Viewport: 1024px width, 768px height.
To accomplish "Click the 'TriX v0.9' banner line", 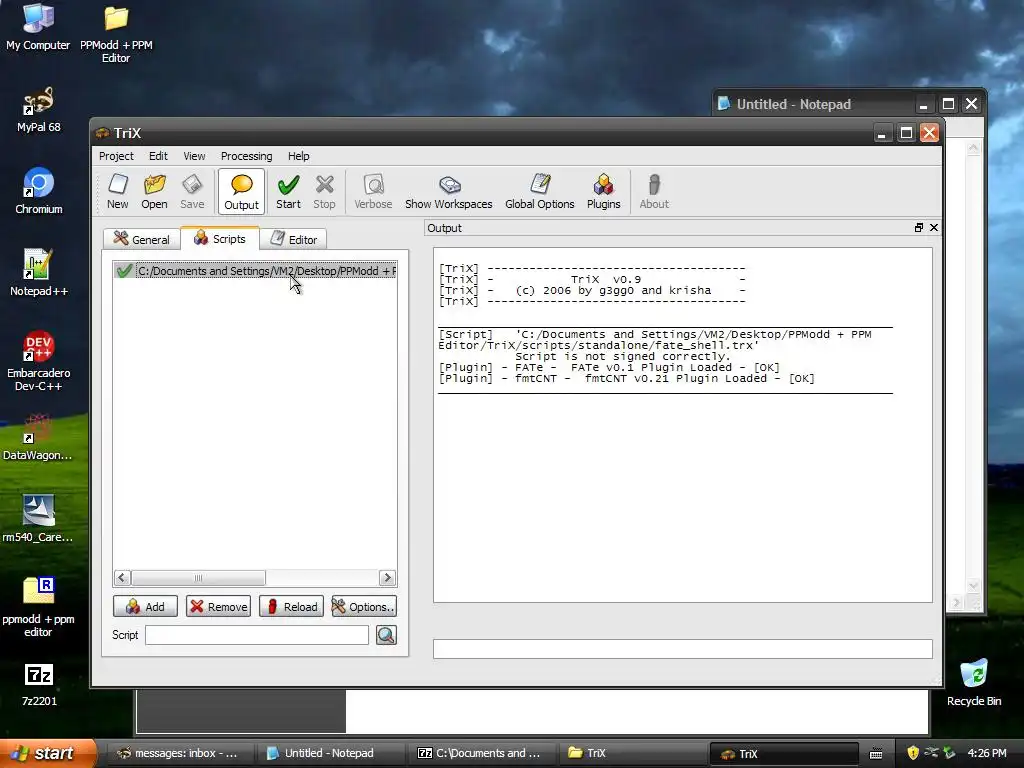I will point(606,280).
